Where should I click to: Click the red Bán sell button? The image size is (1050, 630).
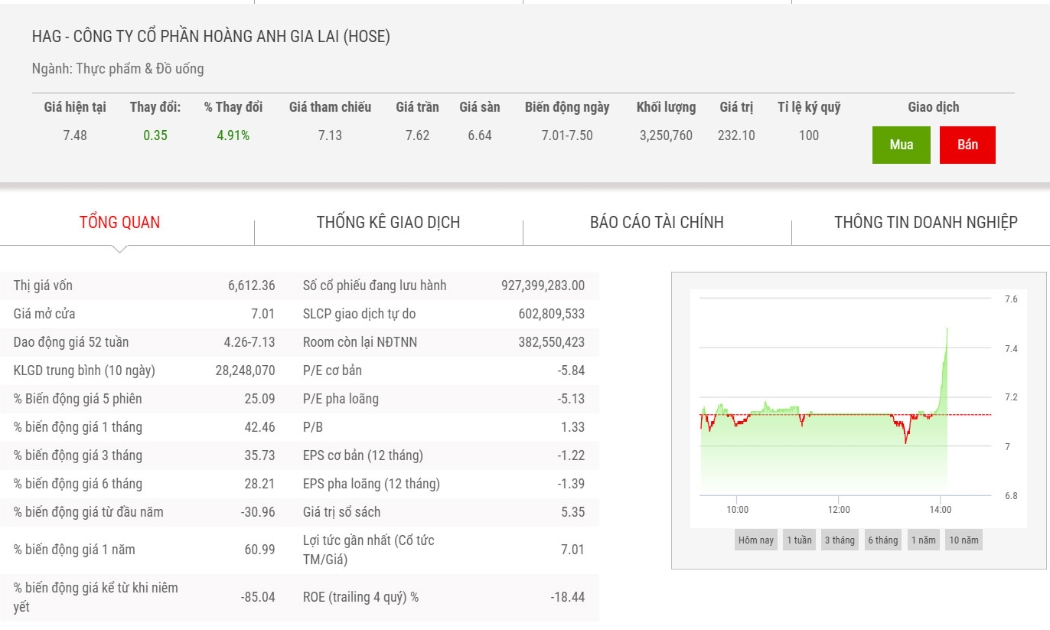pyautogui.click(x=967, y=145)
